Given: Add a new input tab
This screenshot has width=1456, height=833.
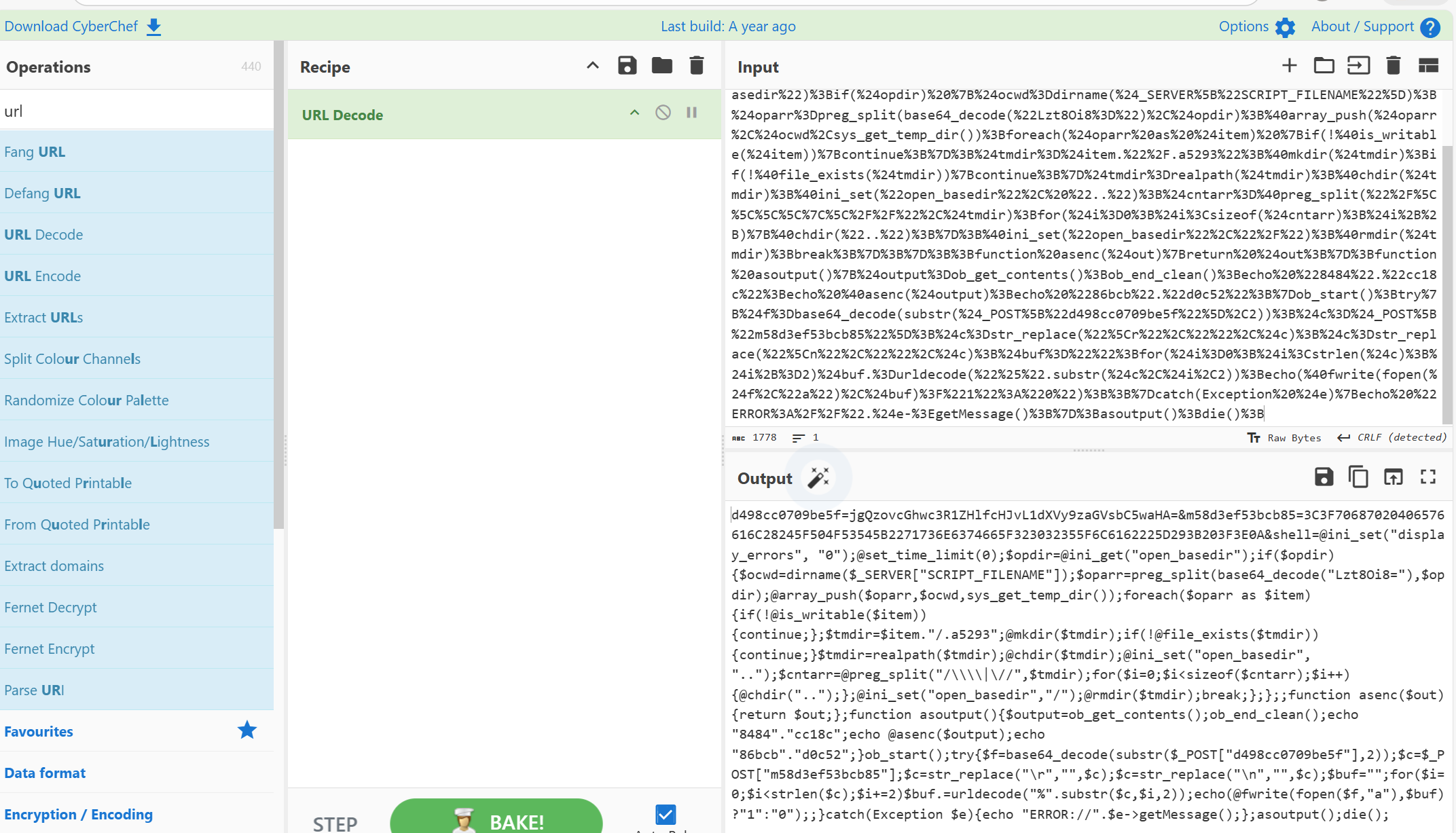Looking at the screenshot, I should click(1289, 66).
